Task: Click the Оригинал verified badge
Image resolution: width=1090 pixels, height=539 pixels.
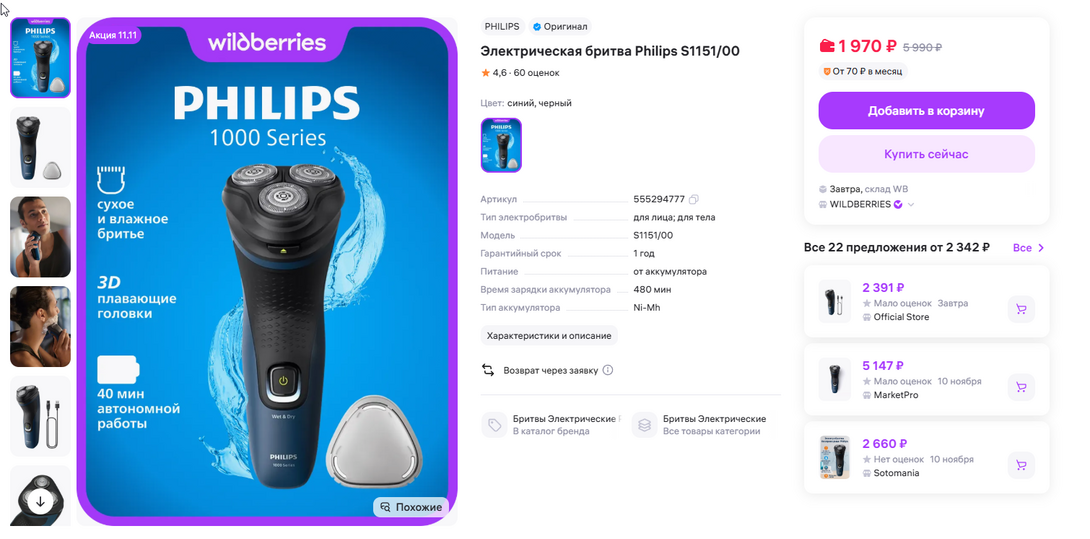Action: click(x=560, y=26)
